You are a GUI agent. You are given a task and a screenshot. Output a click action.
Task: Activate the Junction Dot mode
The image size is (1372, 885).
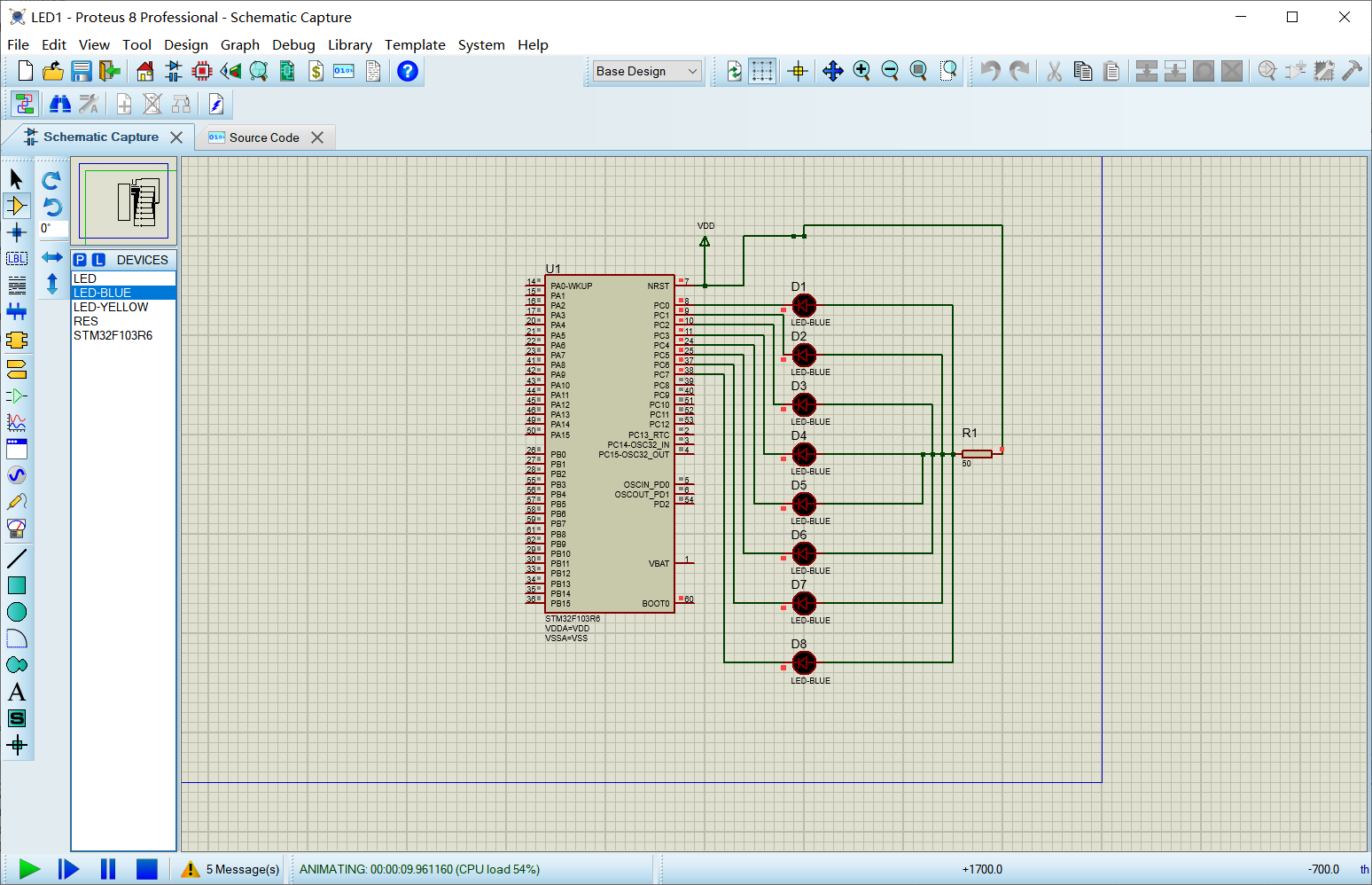point(16,232)
